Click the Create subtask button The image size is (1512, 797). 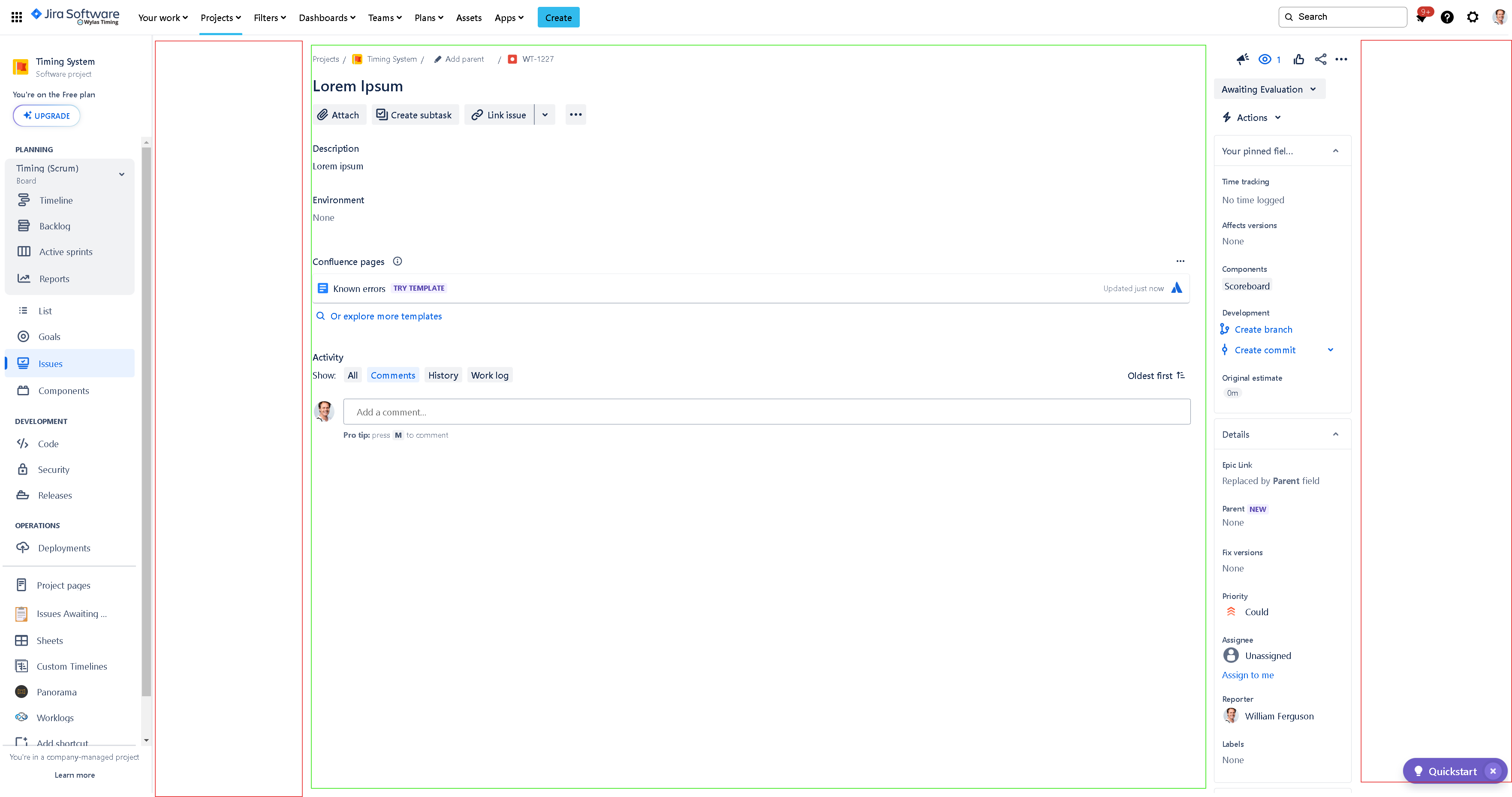pos(414,114)
